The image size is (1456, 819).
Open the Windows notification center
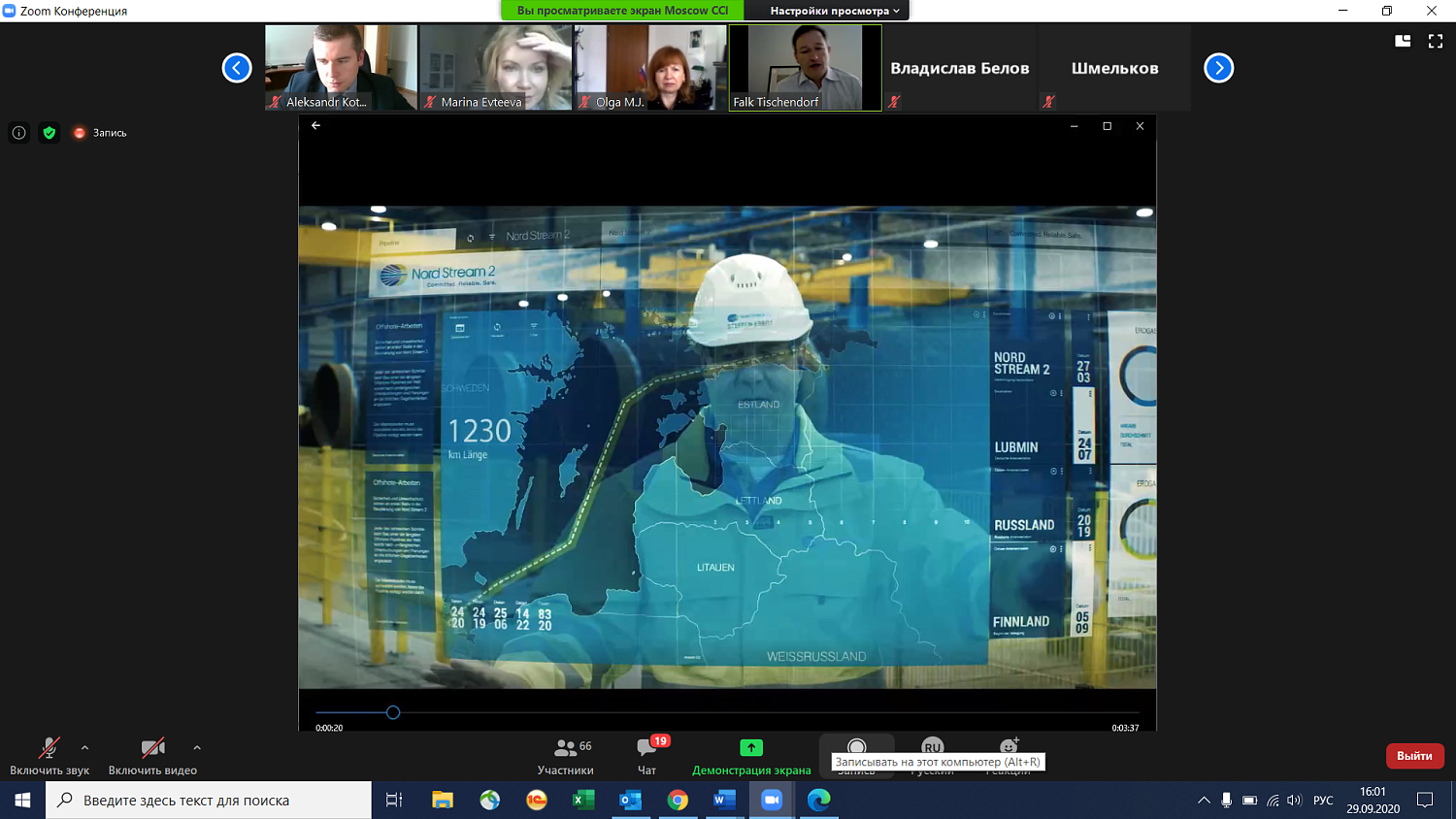click(x=1425, y=800)
